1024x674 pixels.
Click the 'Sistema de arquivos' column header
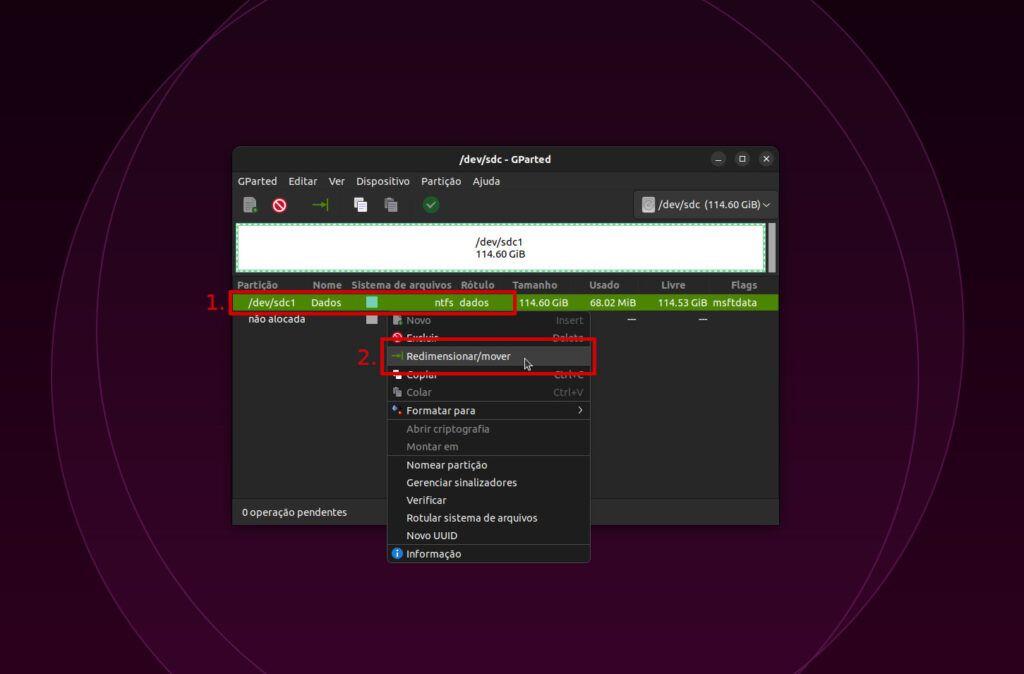(401, 285)
